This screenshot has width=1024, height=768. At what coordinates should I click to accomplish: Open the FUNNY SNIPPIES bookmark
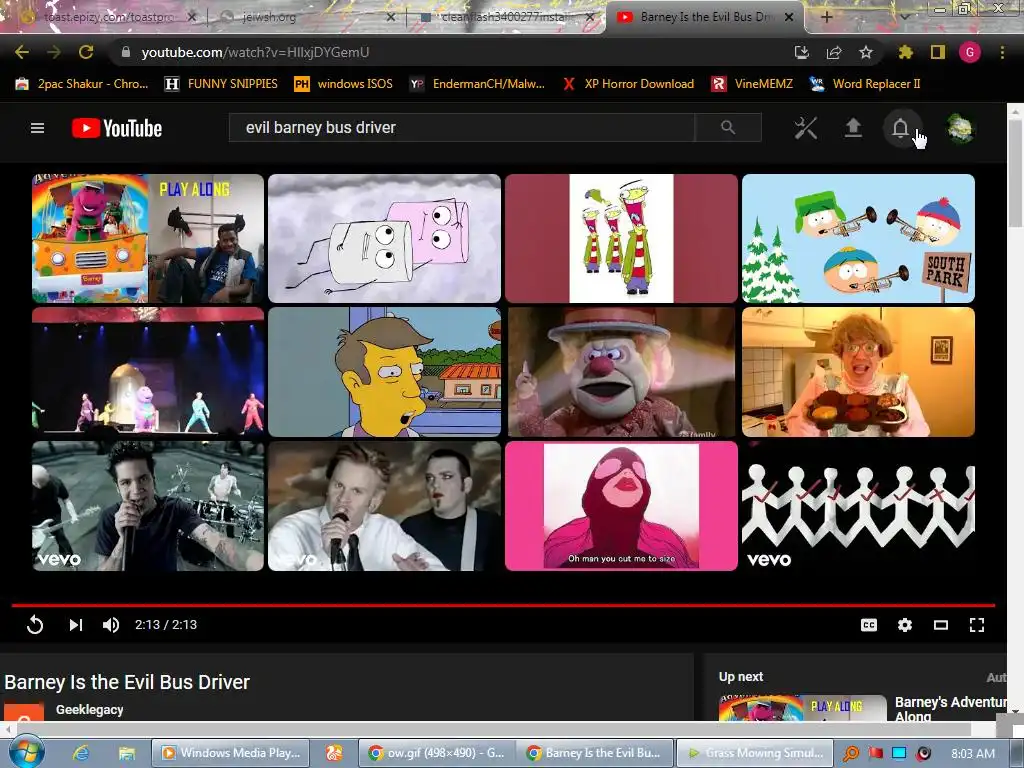click(221, 84)
